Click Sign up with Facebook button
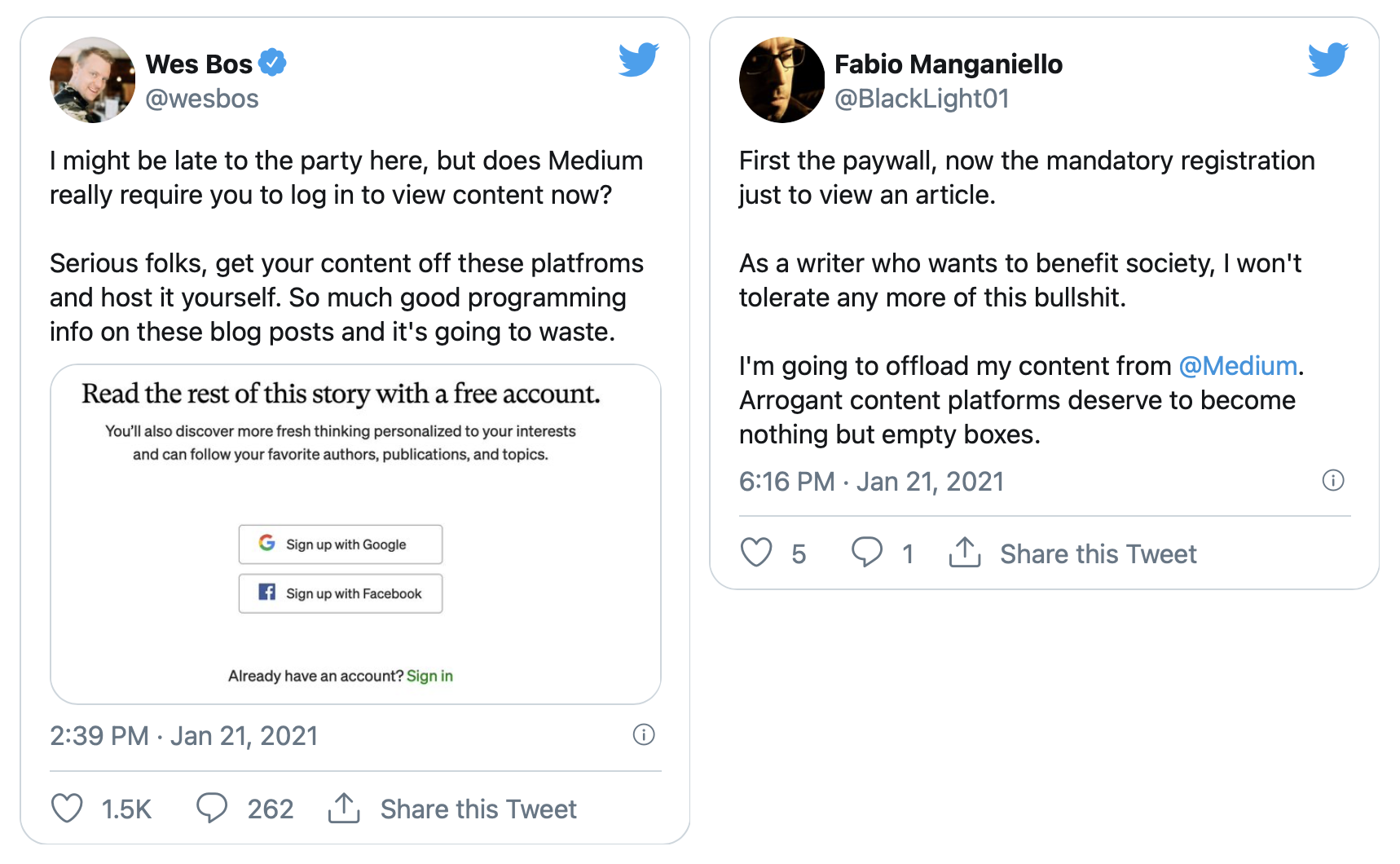1400x864 pixels. pos(341,593)
